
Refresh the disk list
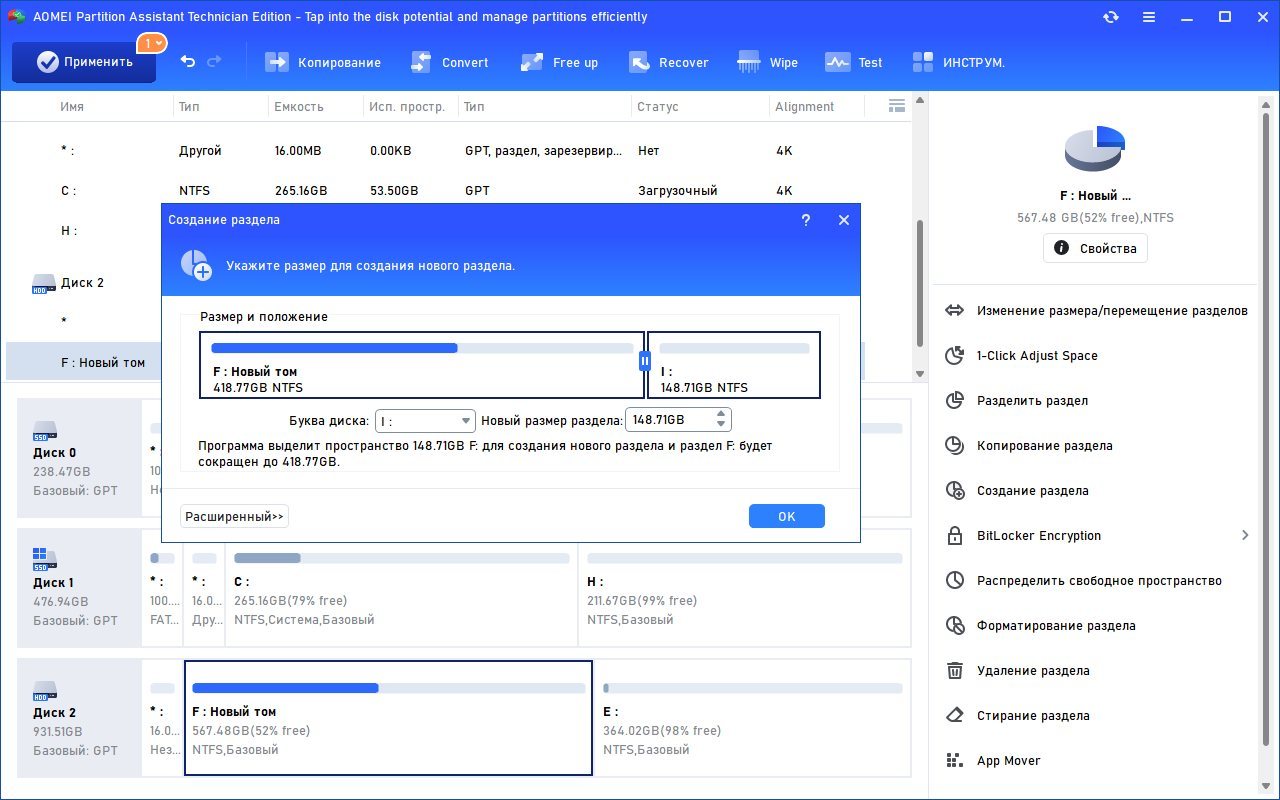pyautogui.click(x=1110, y=17)
